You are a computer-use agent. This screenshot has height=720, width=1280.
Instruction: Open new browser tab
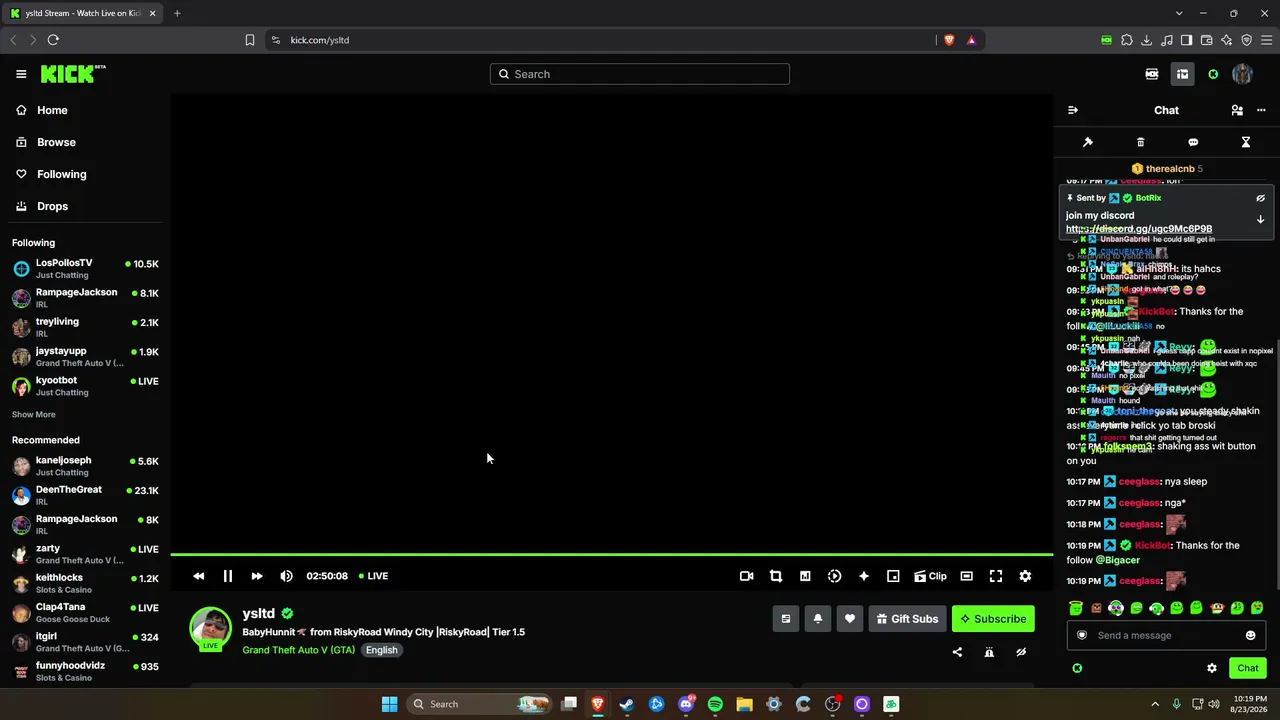tap(177, 13)
